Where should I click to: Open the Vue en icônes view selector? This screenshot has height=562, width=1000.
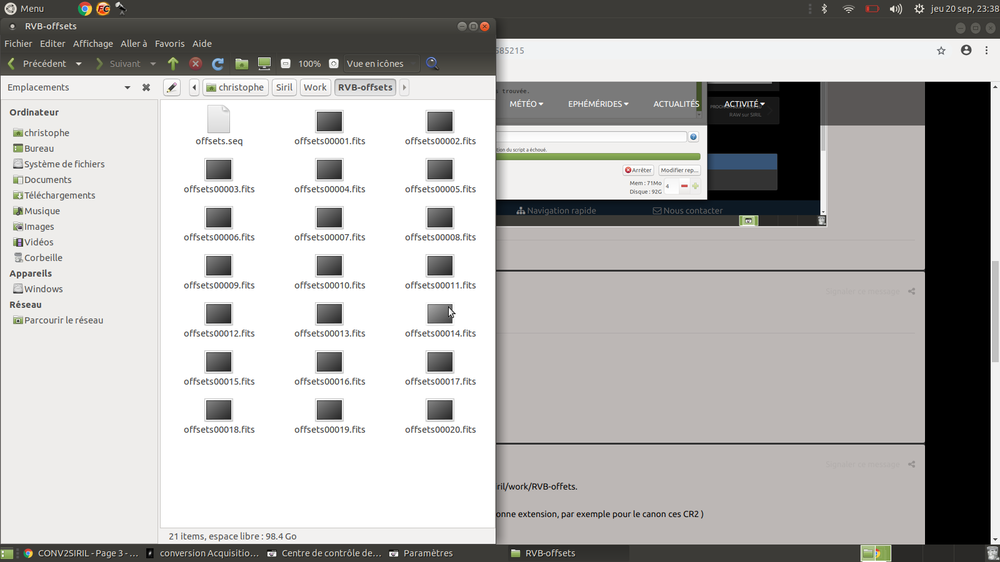(x=381, y=64)
